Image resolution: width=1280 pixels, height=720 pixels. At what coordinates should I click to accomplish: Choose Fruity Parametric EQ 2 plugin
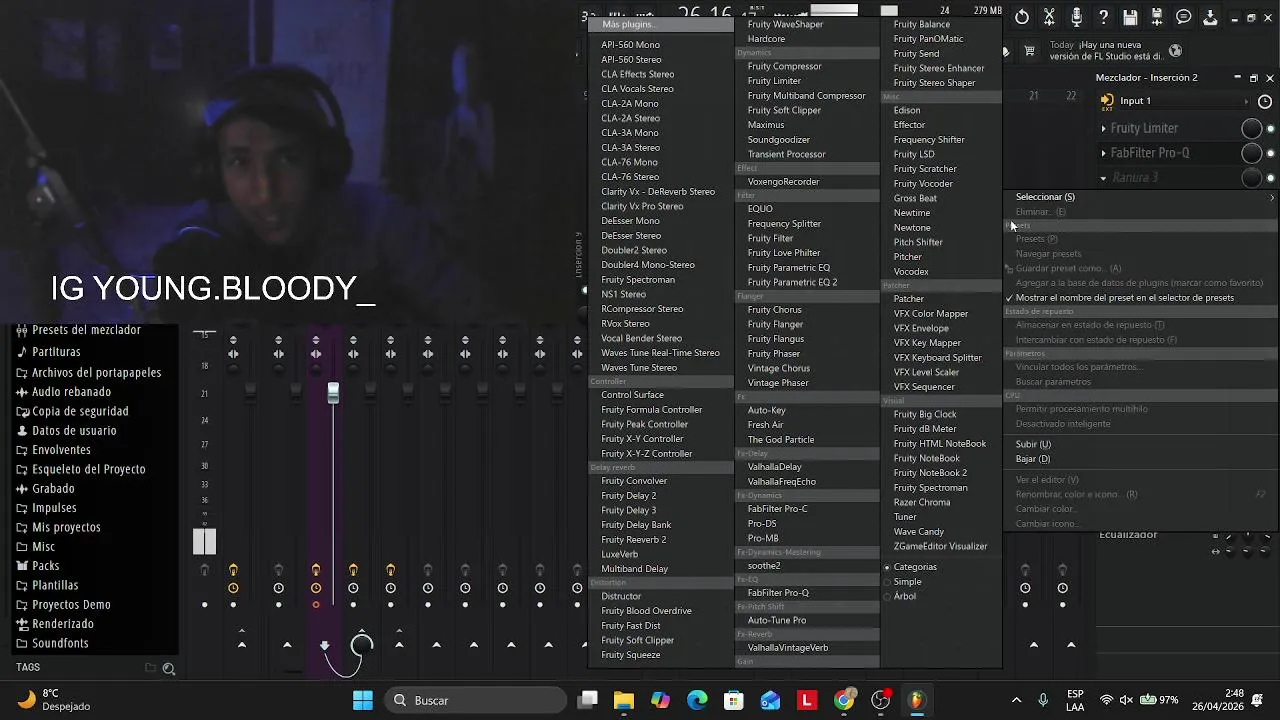(792, 283)
